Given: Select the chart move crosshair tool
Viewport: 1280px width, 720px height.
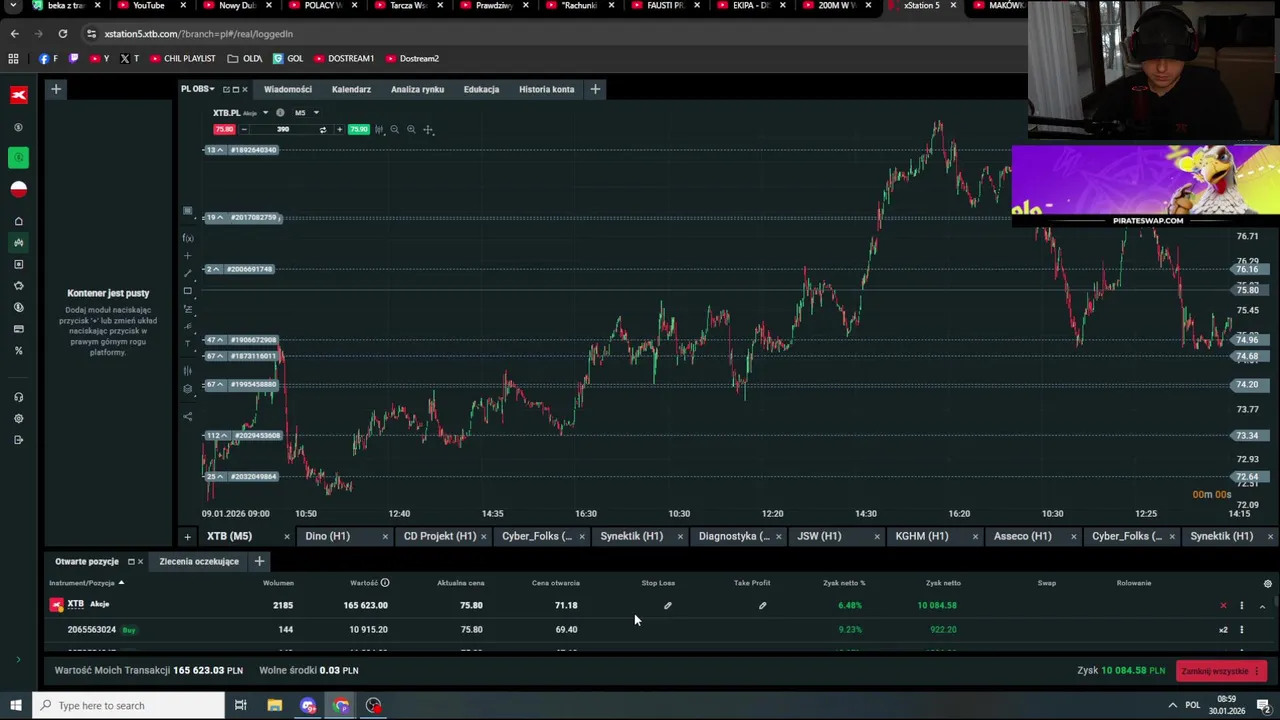Looking at the screenshot, I should pyautogui.click(x=428, y=130).
